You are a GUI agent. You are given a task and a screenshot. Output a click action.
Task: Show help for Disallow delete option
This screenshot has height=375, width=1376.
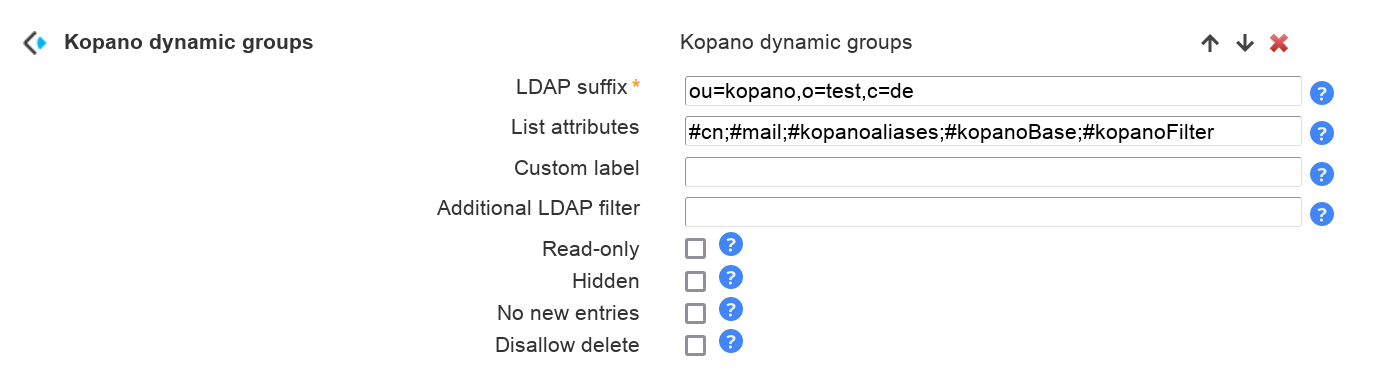tap(731, 341)
